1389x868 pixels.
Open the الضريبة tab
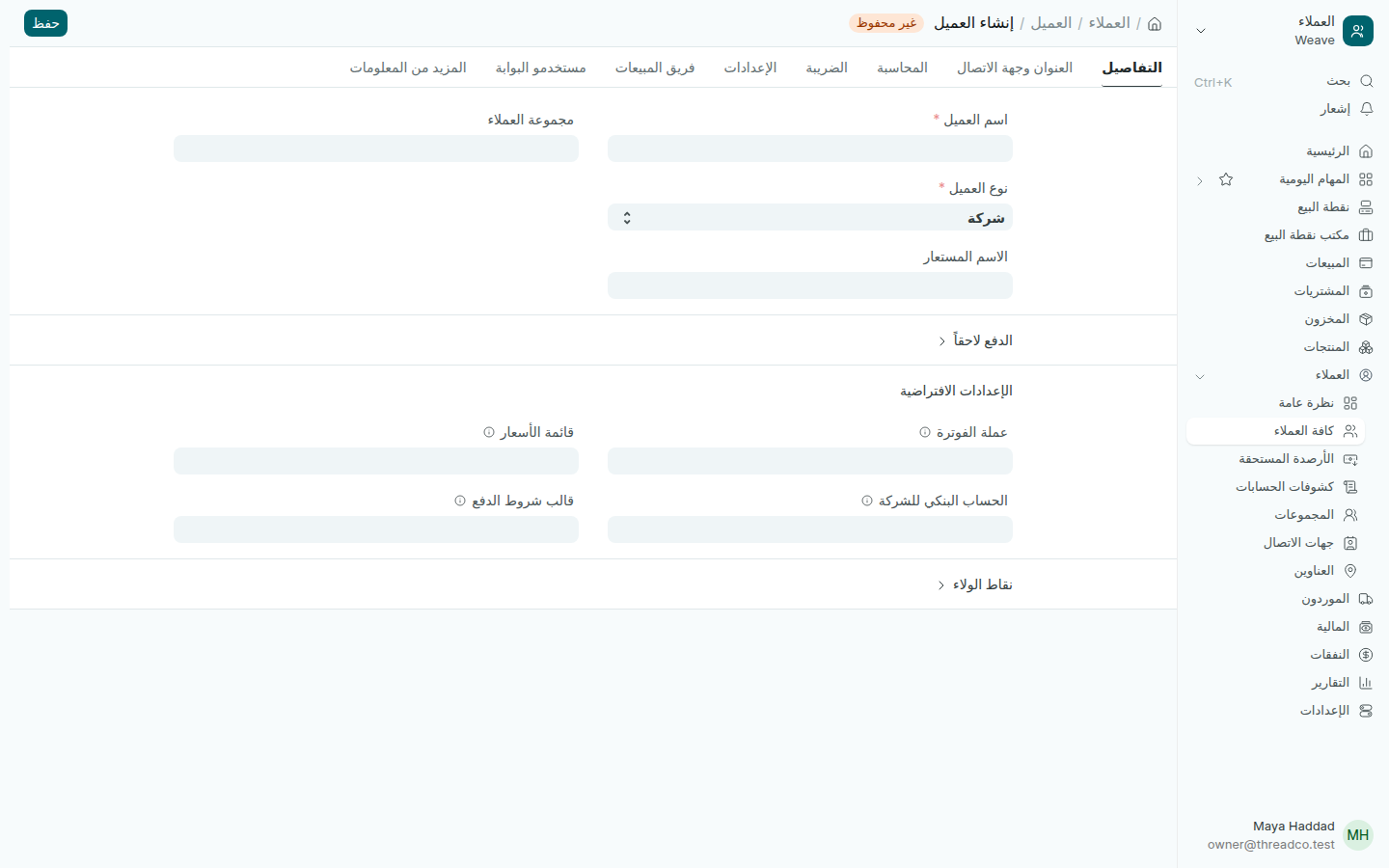click(x=827, y=68)
